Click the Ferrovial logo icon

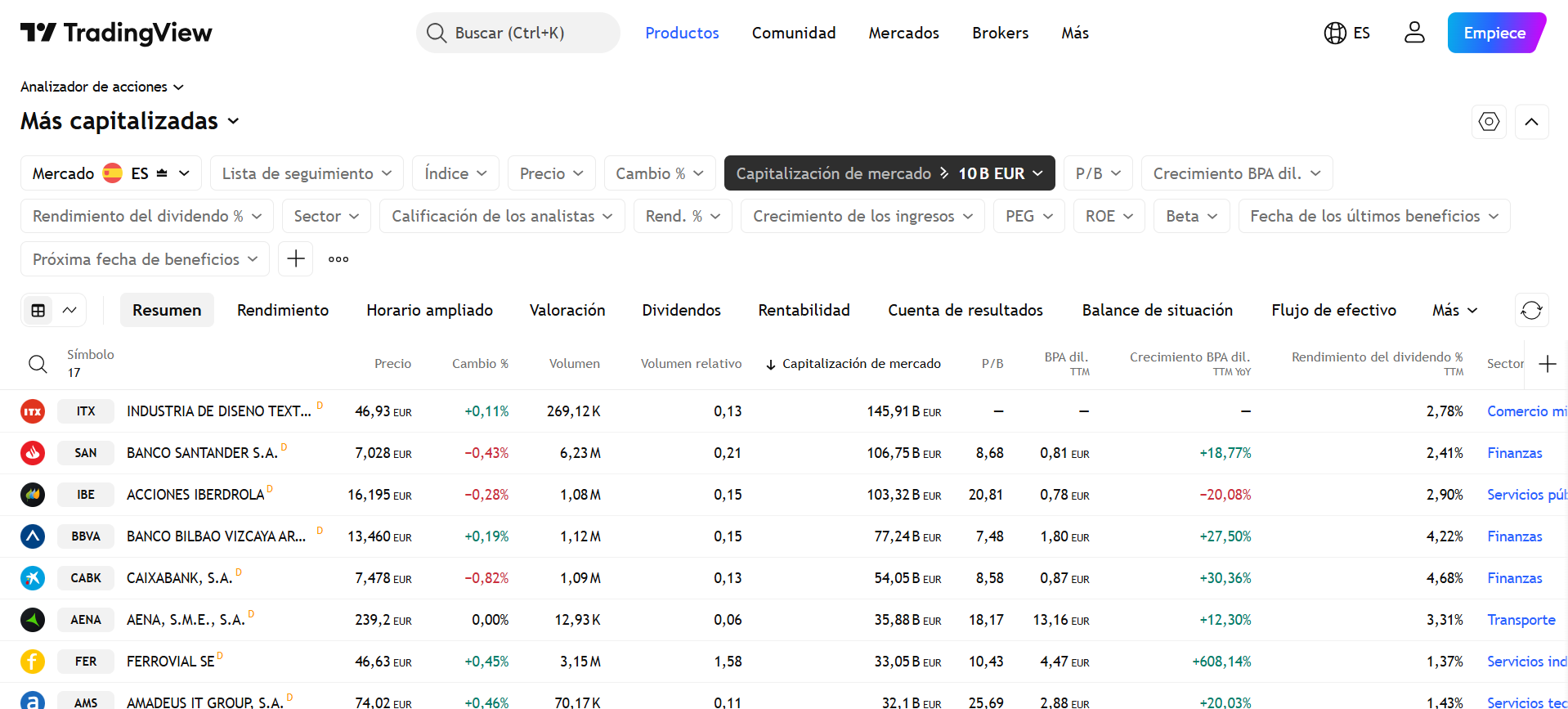pos(33,662)
